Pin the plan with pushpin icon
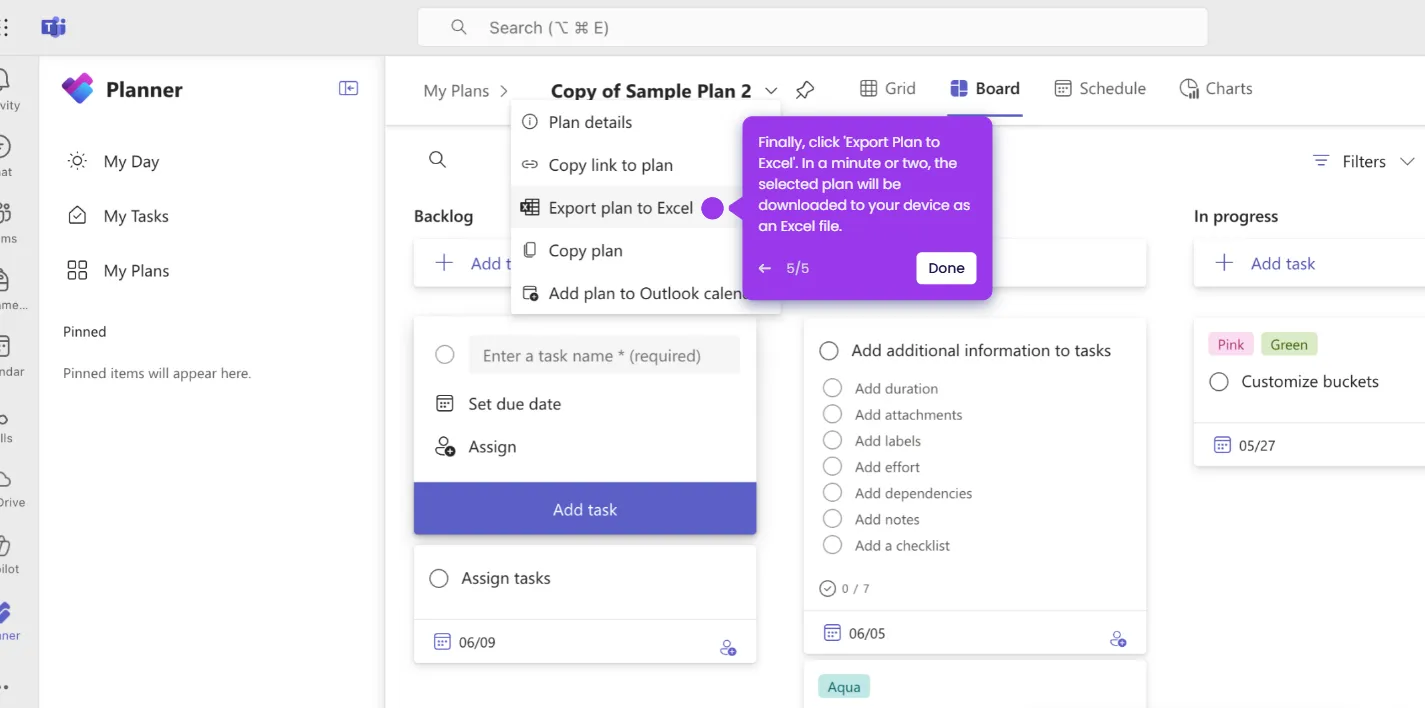The width and height of the screenshot is (1425, 708). point(805,90)
